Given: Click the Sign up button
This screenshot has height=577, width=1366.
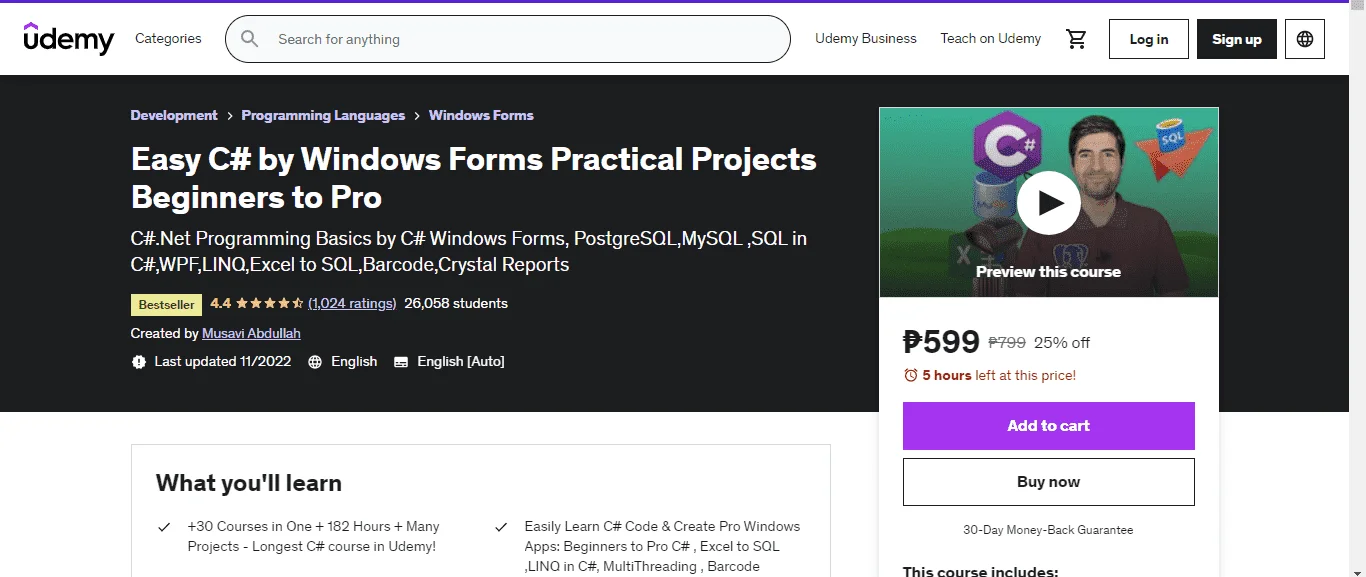Looking at the screenshot, I should tap(1237, 39).
